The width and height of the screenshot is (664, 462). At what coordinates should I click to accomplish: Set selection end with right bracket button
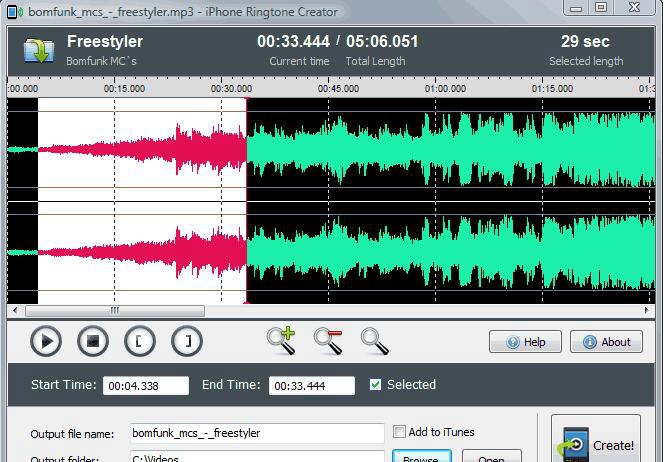[187, 341]
